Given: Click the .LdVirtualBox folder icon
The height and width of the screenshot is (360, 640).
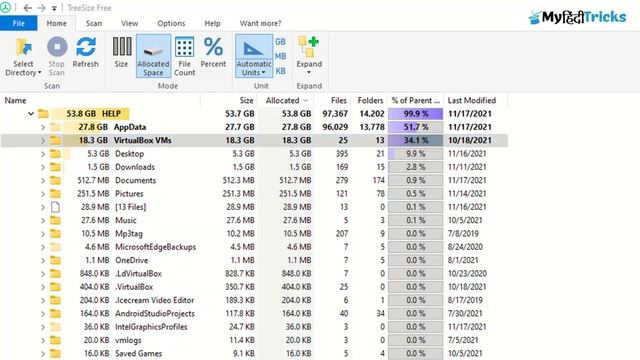Looking at the screenshot, I should pos(56,274).
